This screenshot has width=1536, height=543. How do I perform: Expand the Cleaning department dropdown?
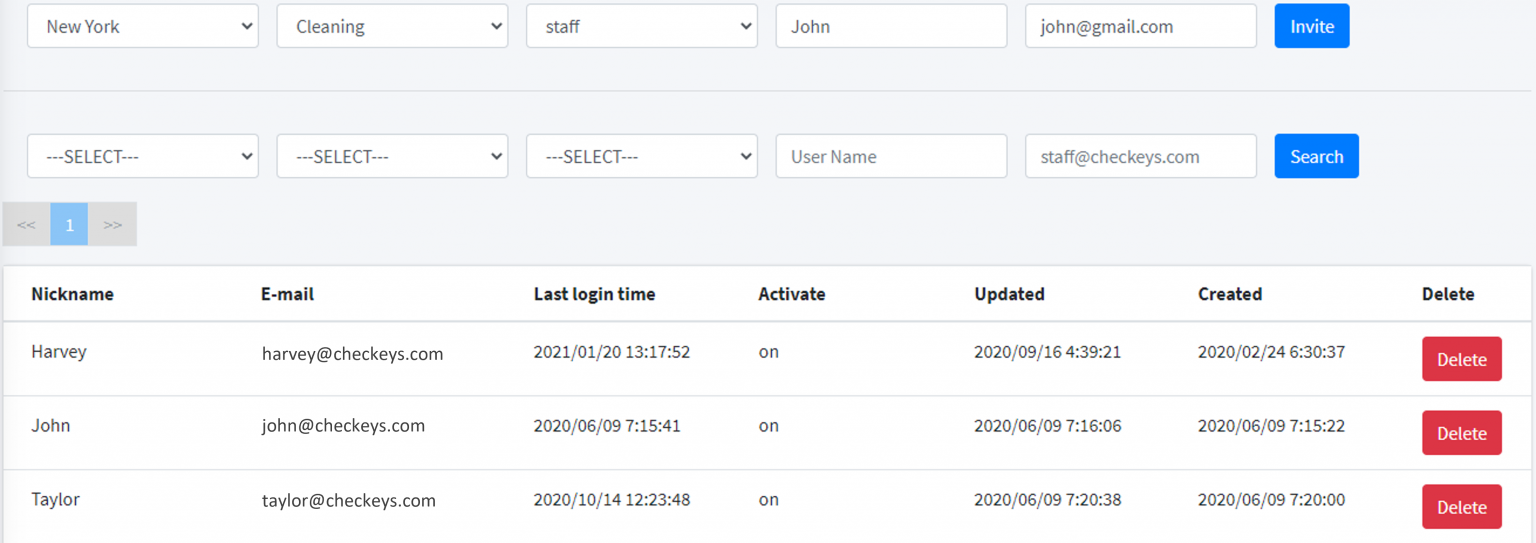(x=392, y=27)
